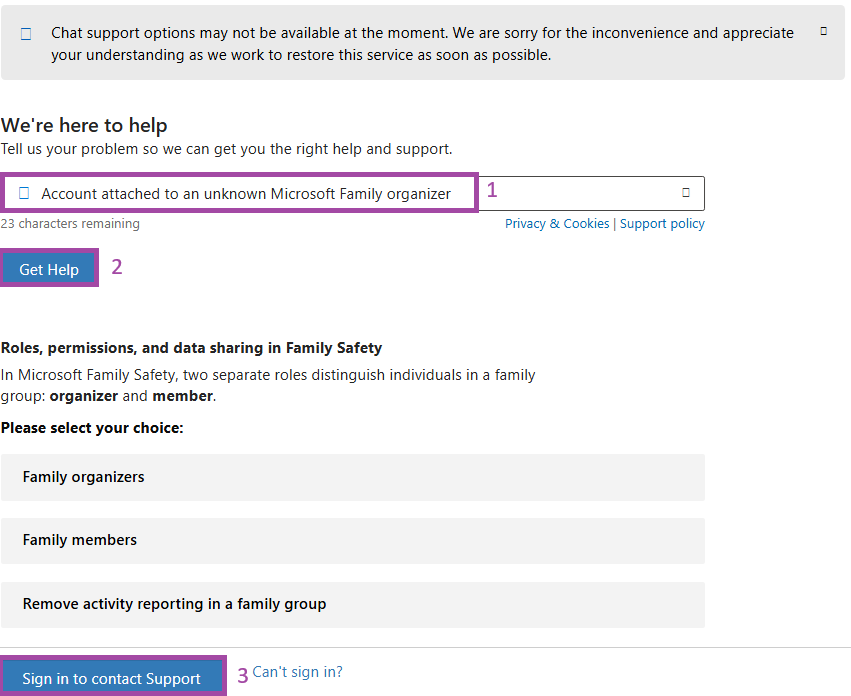Click the Get Help button

click(49, 269)
